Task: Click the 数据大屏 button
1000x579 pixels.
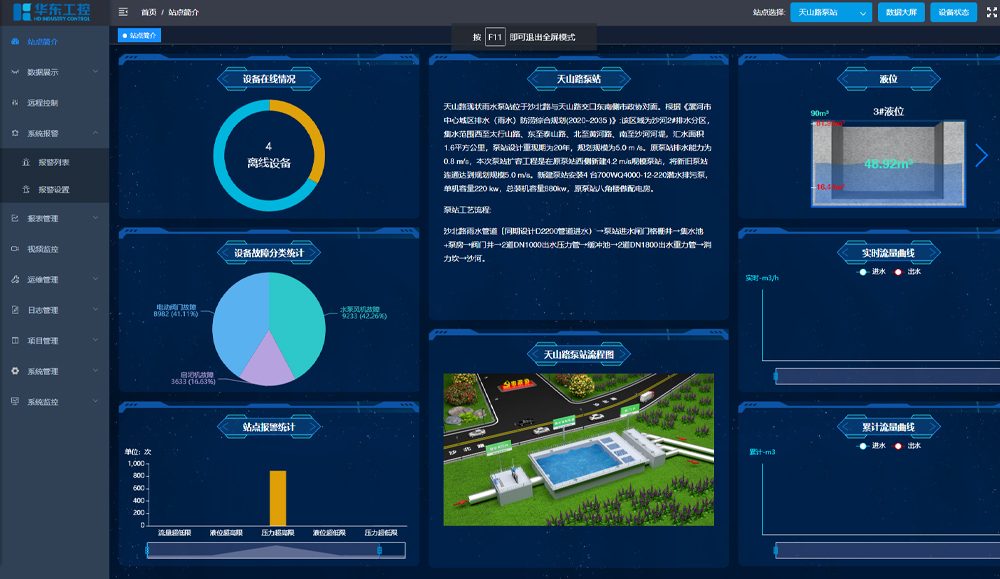Action: (x=900, y=13)
